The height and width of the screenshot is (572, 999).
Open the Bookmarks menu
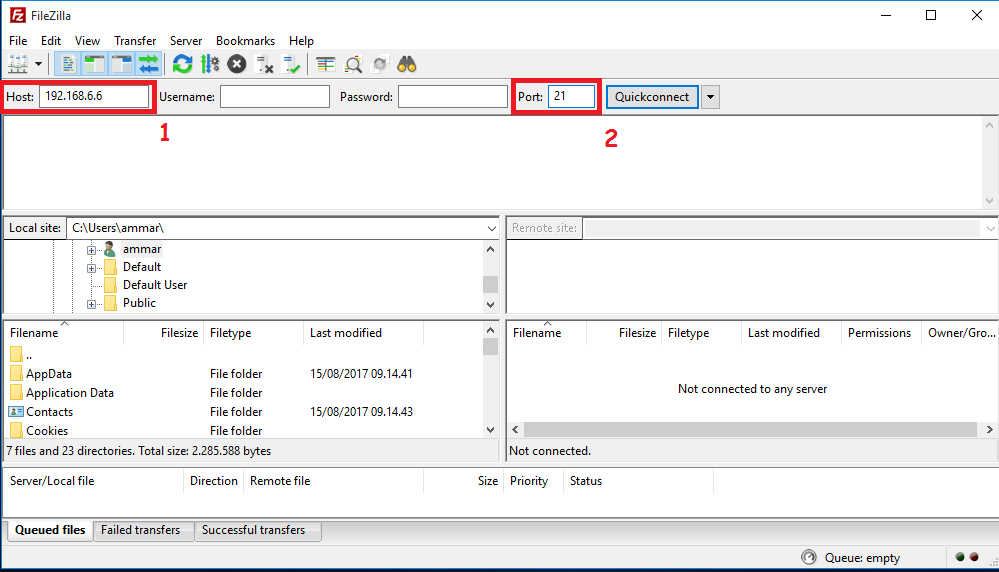pos(245,41)
